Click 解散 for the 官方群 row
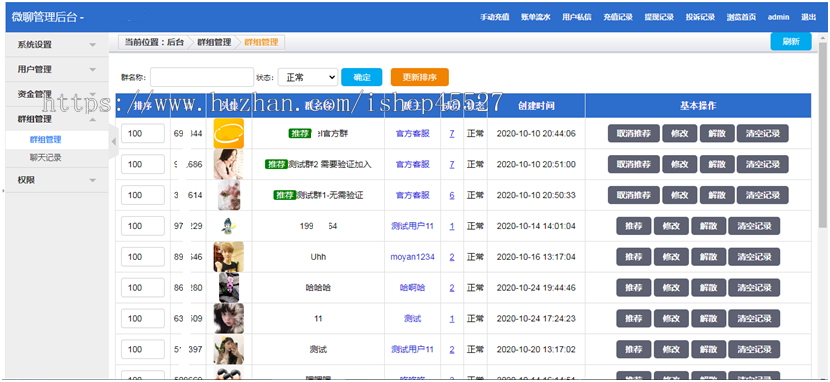830x382 pixels. point(717,134)
